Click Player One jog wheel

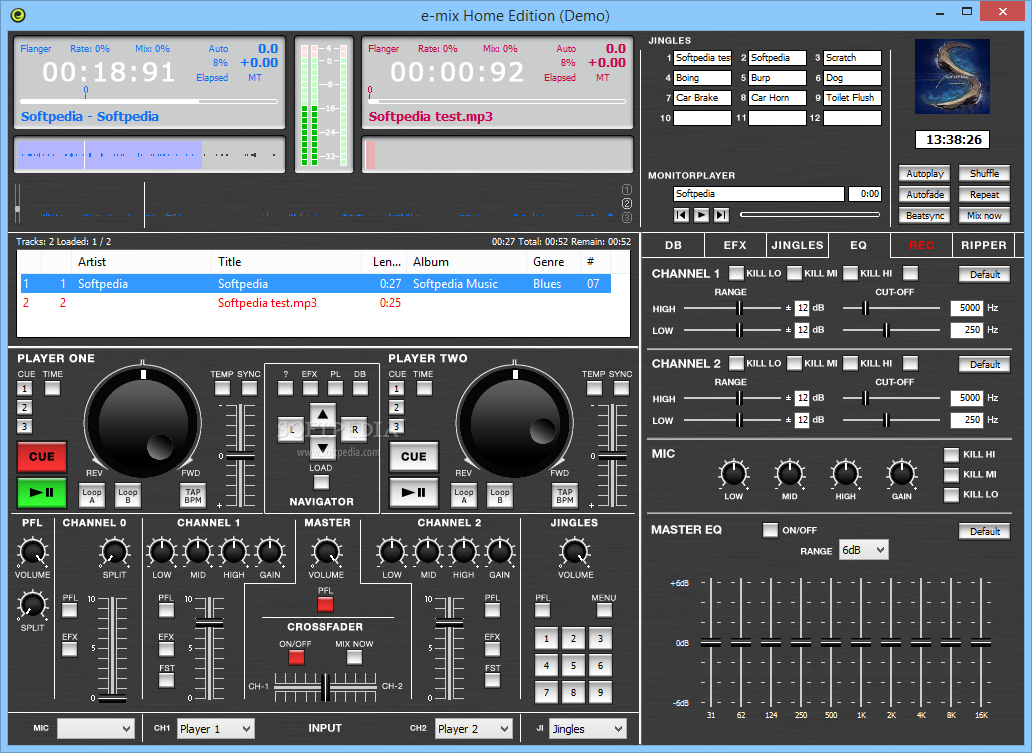[143, 421]
